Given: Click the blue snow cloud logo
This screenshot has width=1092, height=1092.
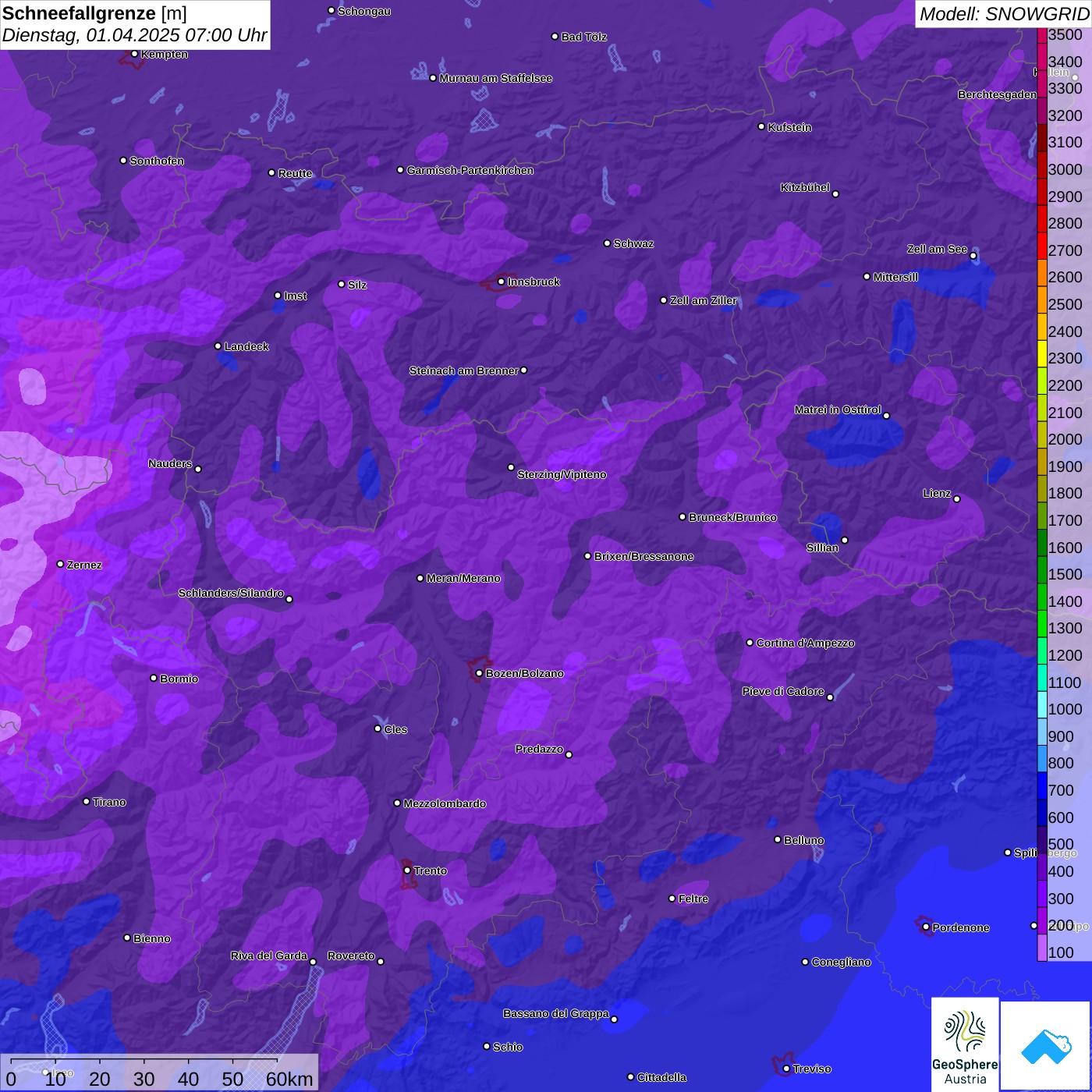Looking at the screenshot, I should [x=1045, y=1045].
